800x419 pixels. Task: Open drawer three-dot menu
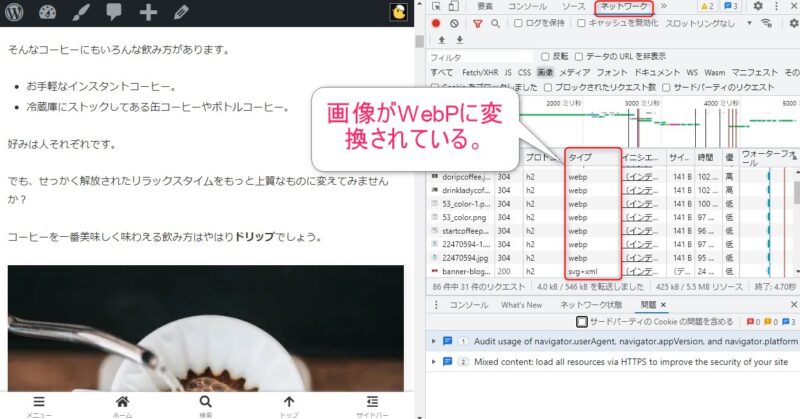tap(436, 305)
